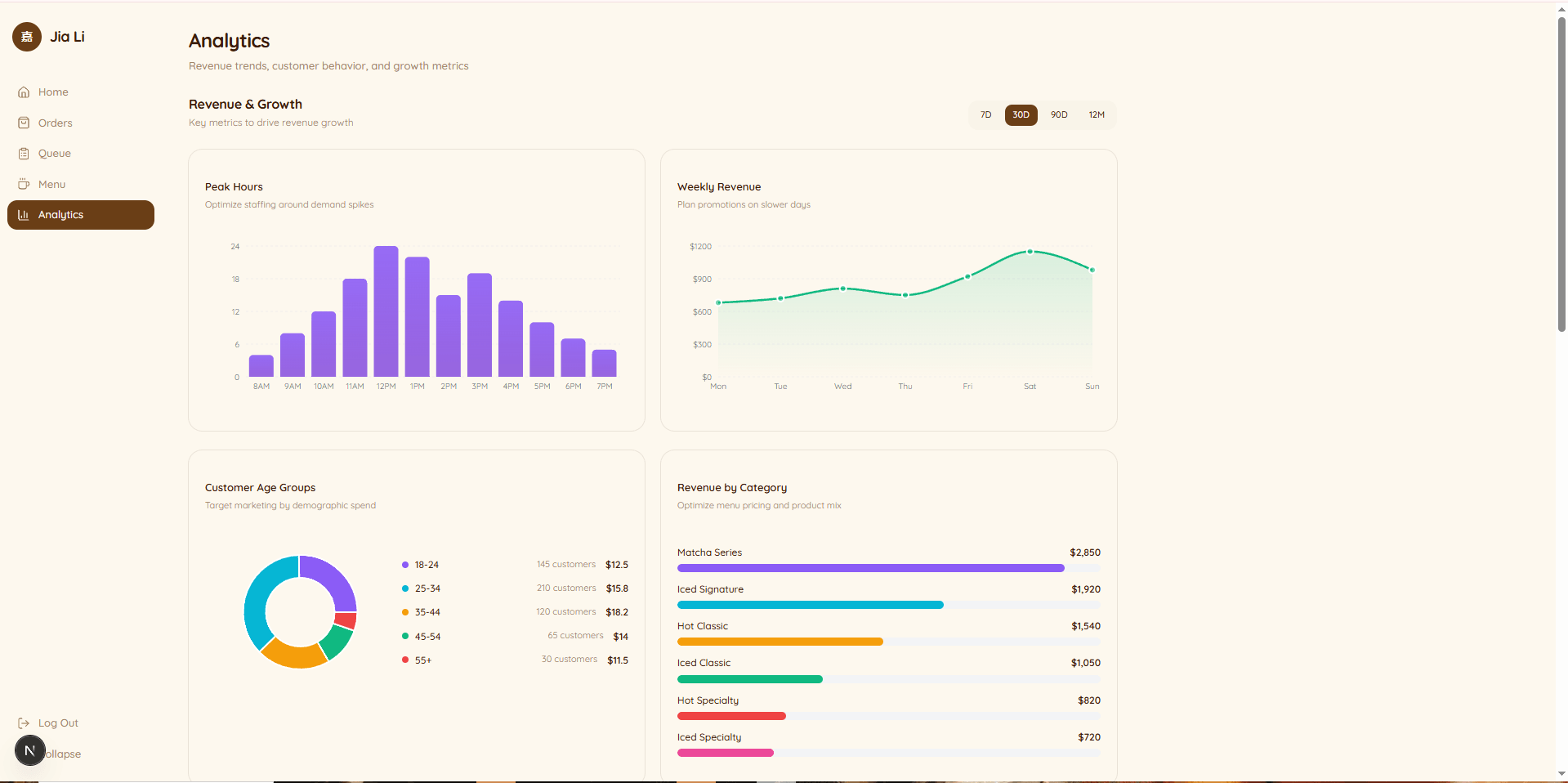Click the Hot Specialty revenue bar
Screen dimensions: 1568x783
click(731, 716)
